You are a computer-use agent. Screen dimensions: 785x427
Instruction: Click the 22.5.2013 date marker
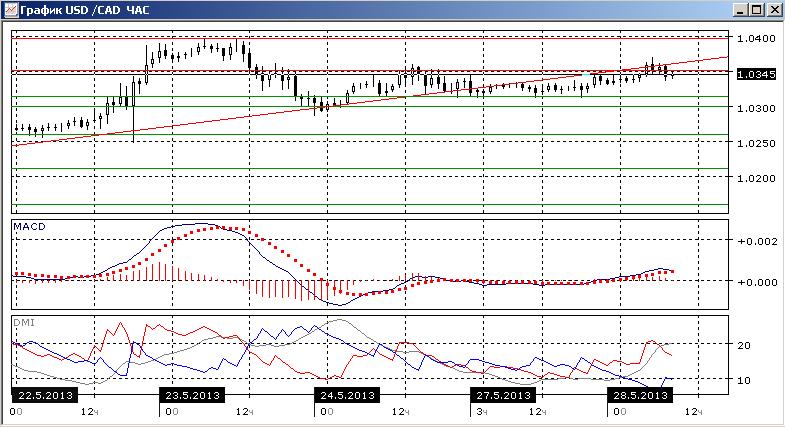tap(45, 395)
